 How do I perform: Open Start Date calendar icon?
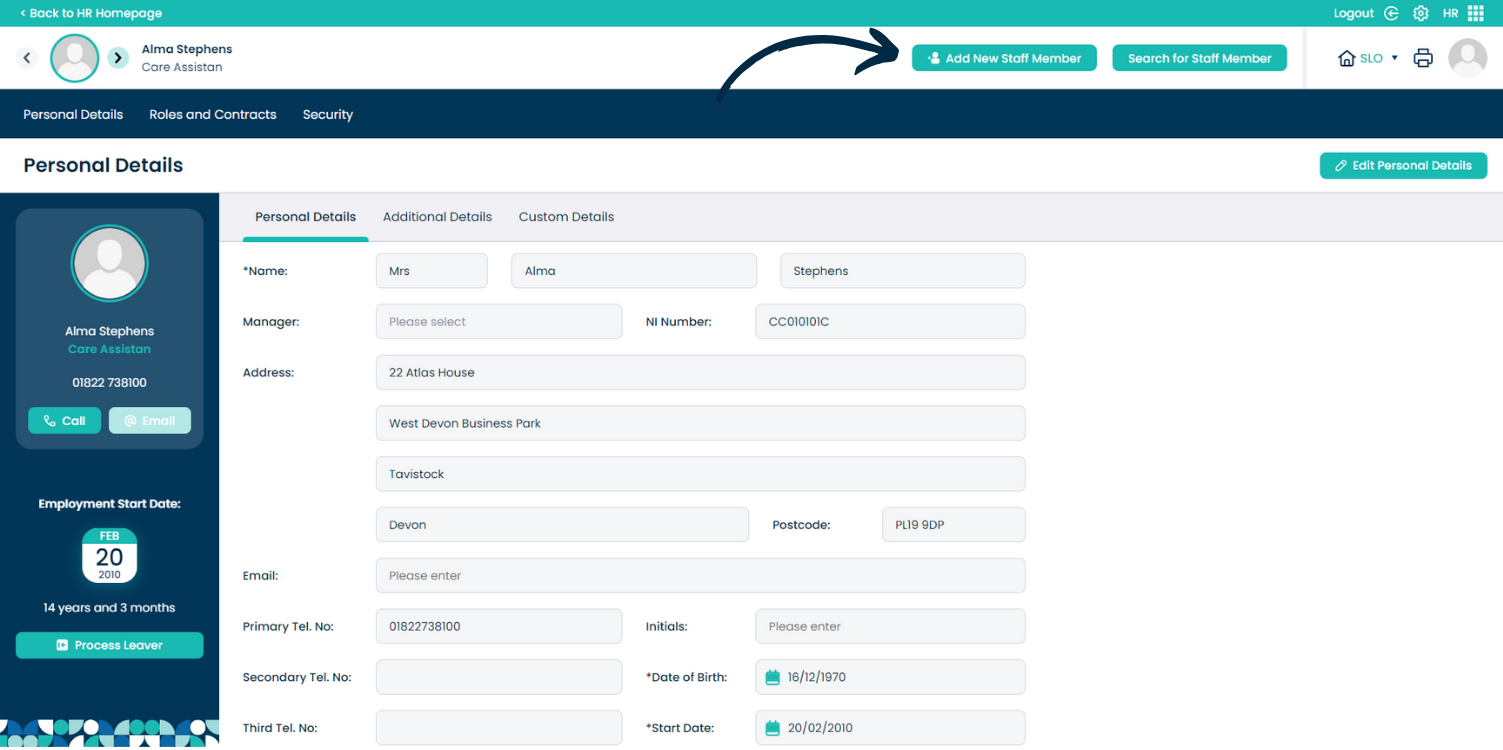click(772, 728)
